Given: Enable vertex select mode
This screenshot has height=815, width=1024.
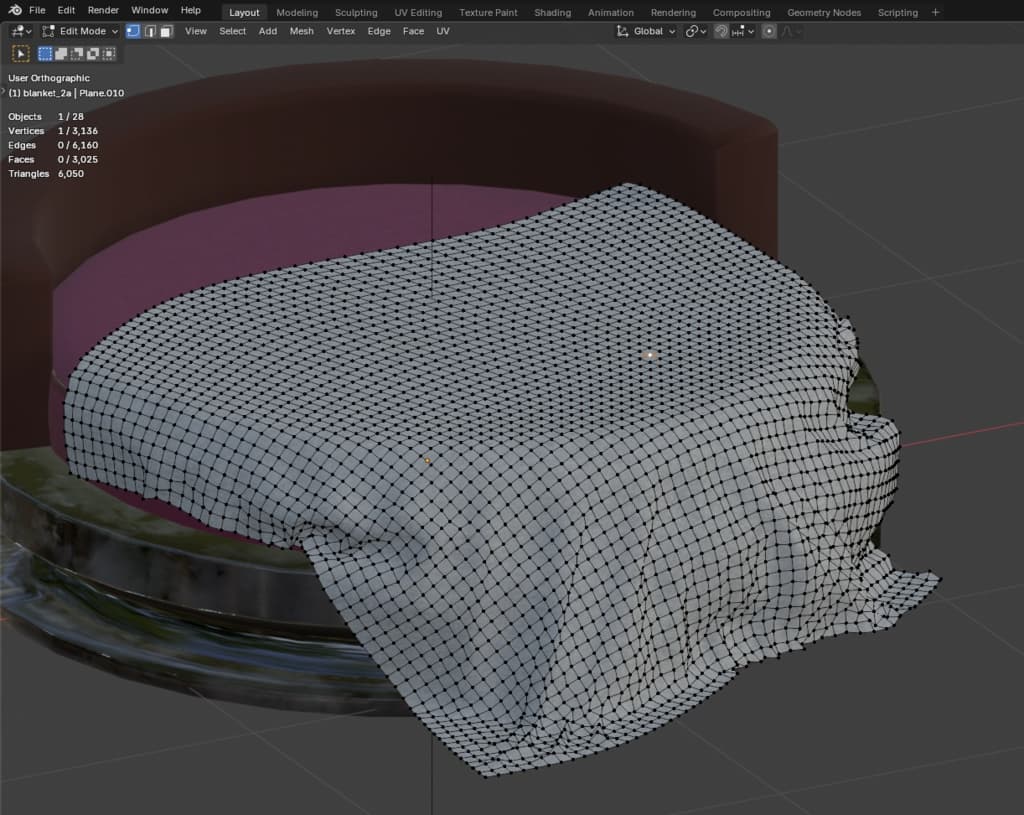Looking at the screenshot, I should [133, 31].
